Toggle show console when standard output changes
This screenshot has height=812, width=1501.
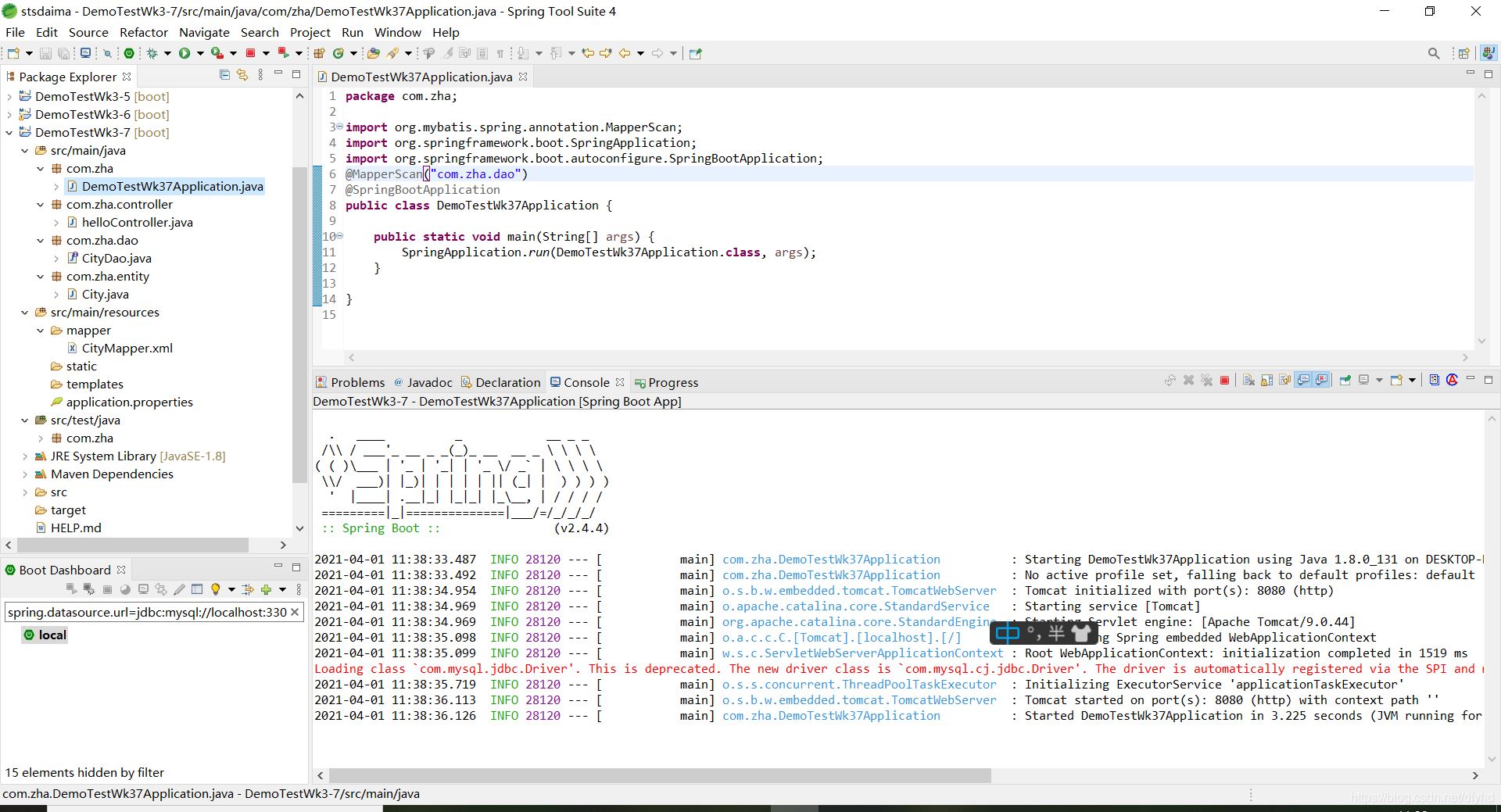point(1303,381)
